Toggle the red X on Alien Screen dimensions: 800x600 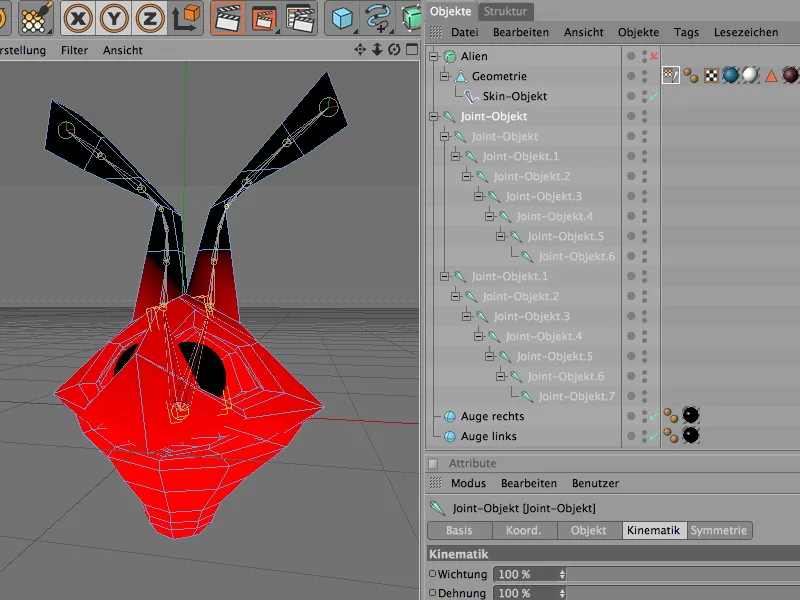click(654, 56)
